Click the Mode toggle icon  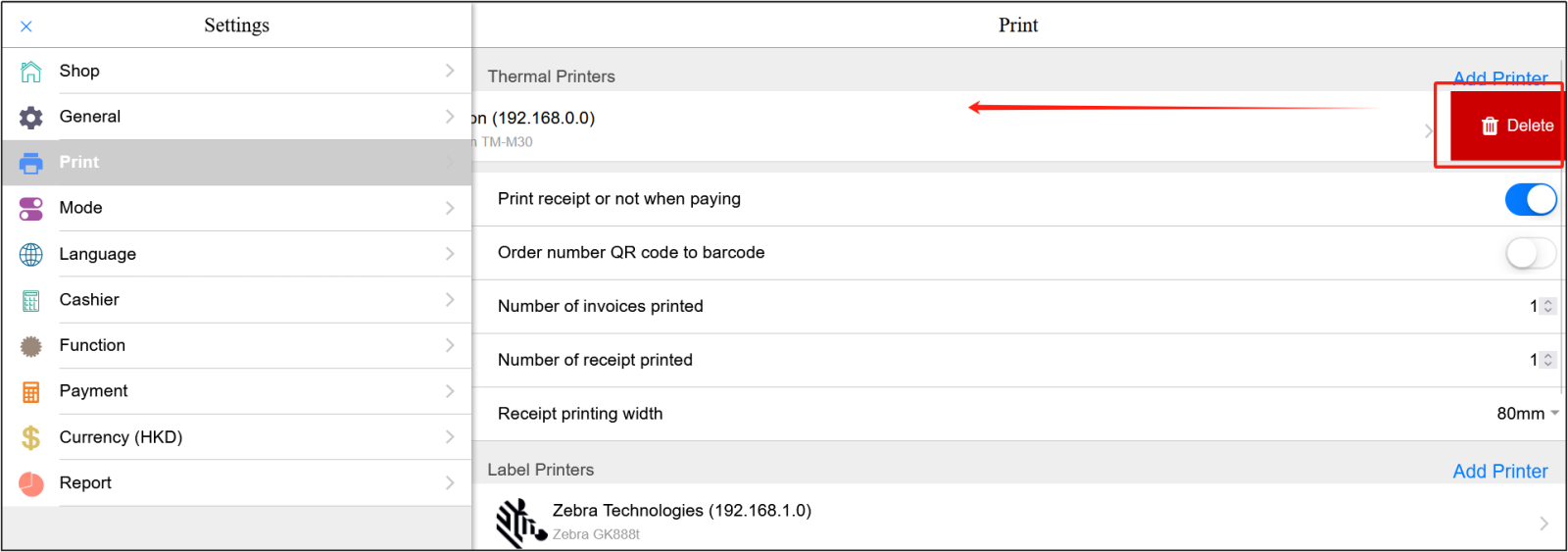[31, 209]
